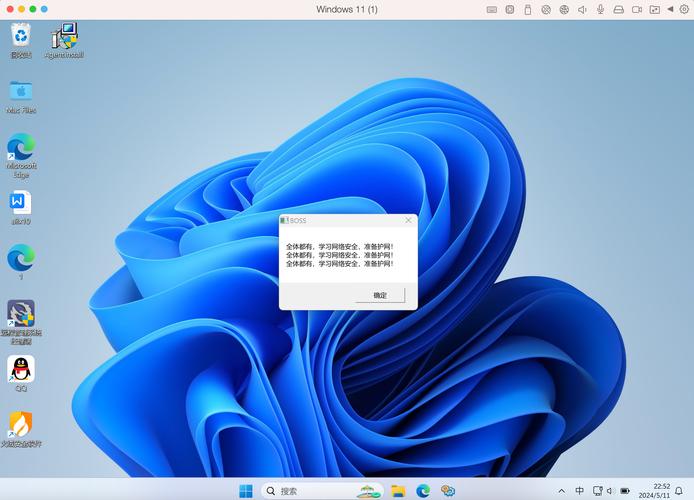Image resolution: width=694 pixels, height=500 pixels.
Task: Open Microsoft Edge from the taskbar
Action: tap(423, 491)
